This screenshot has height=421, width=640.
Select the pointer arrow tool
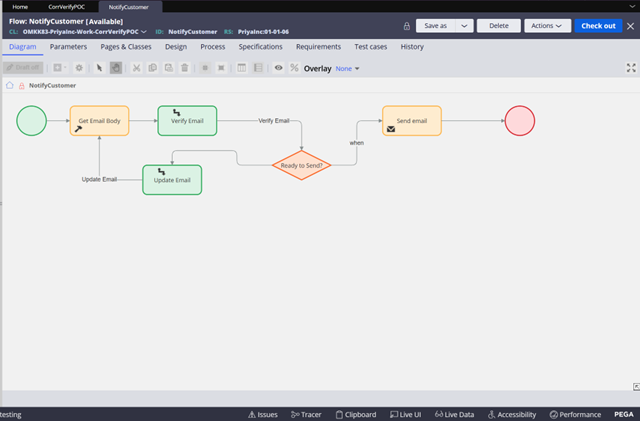point(99,68)
